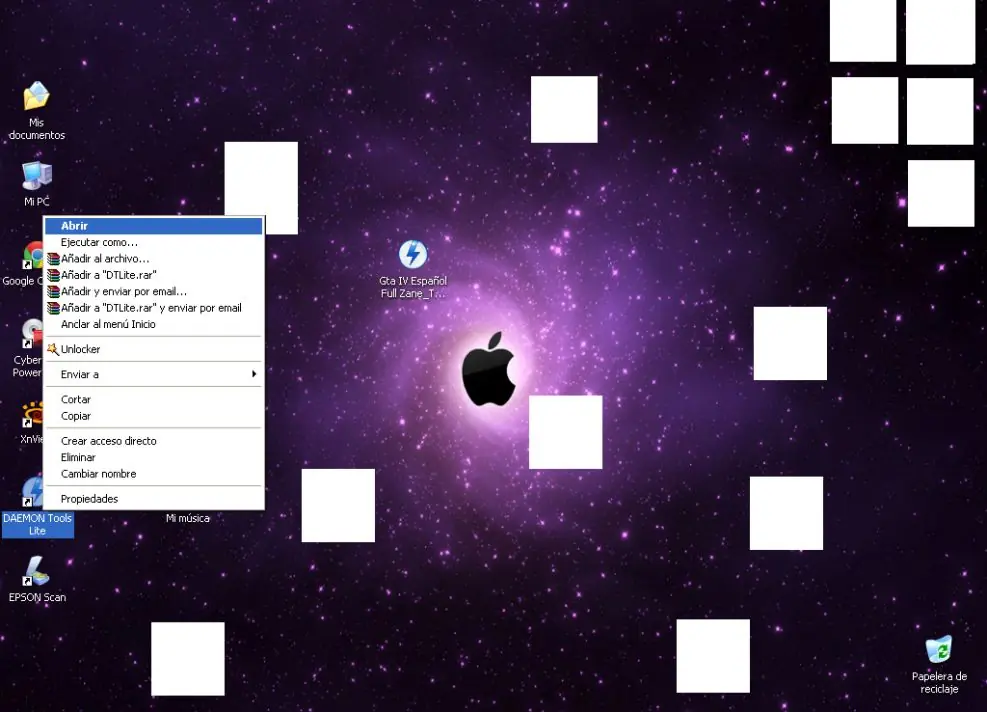Open Propiedades from the context menu
987x712 pixels.
tap(154, 499)
